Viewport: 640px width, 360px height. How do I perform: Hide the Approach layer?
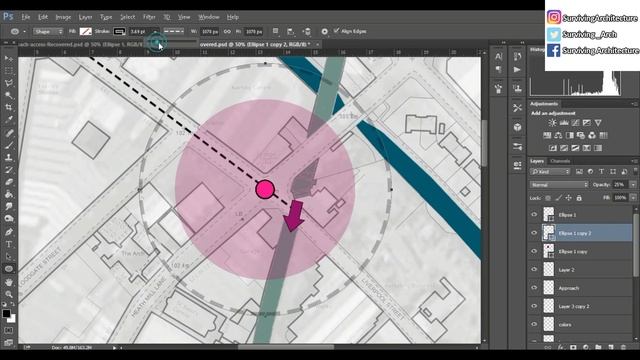tap(534, 288)
